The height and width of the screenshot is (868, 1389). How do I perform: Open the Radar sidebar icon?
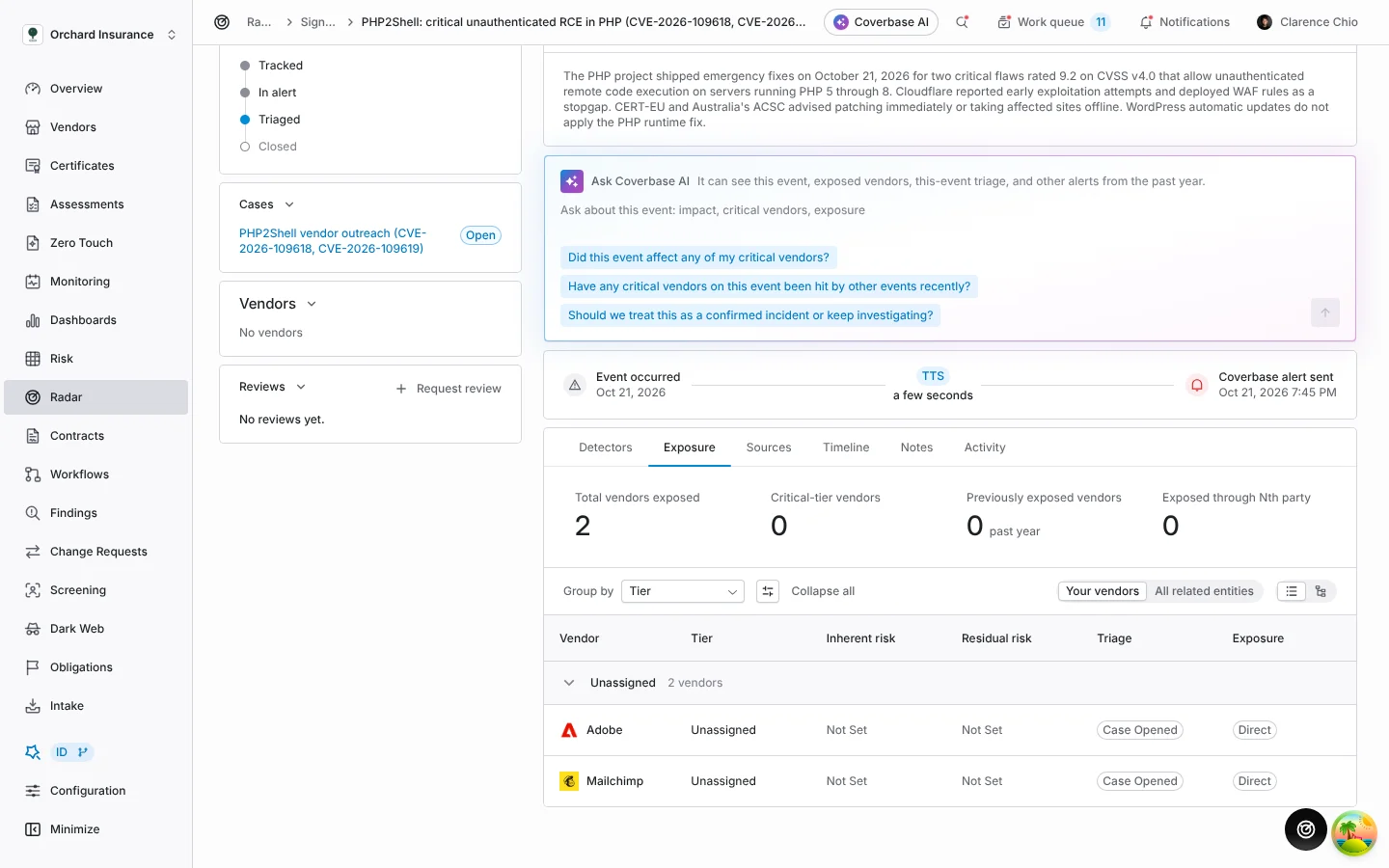tap(33, 397)
